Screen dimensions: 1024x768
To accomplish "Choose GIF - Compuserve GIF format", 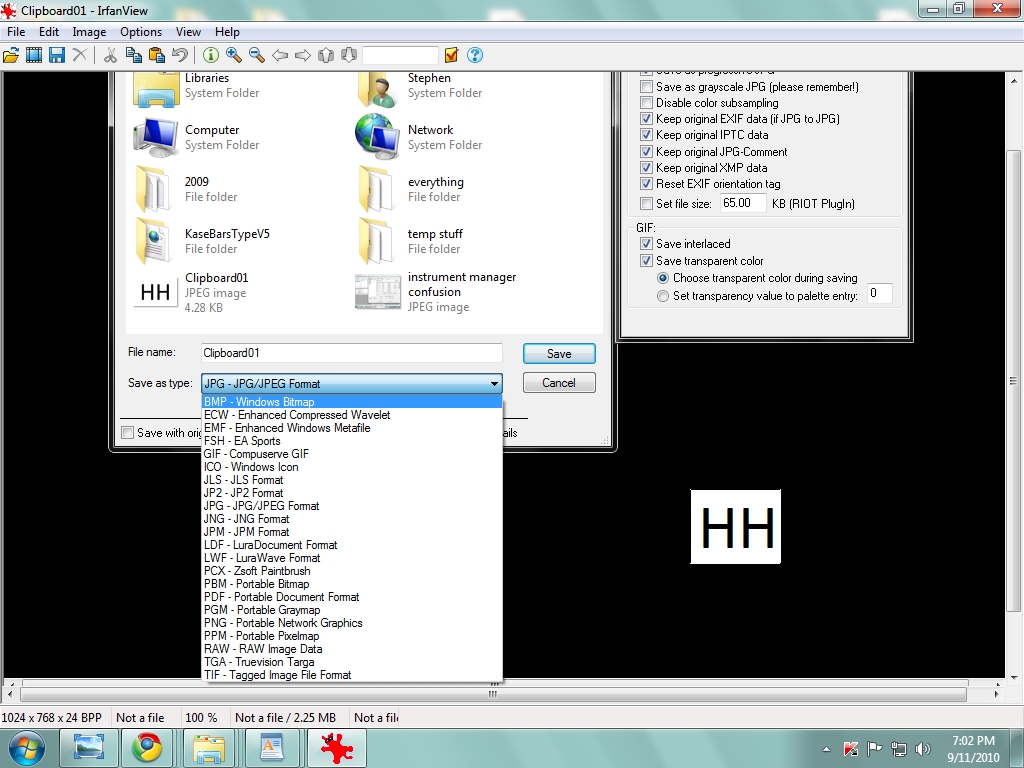I will pos(352,454).
